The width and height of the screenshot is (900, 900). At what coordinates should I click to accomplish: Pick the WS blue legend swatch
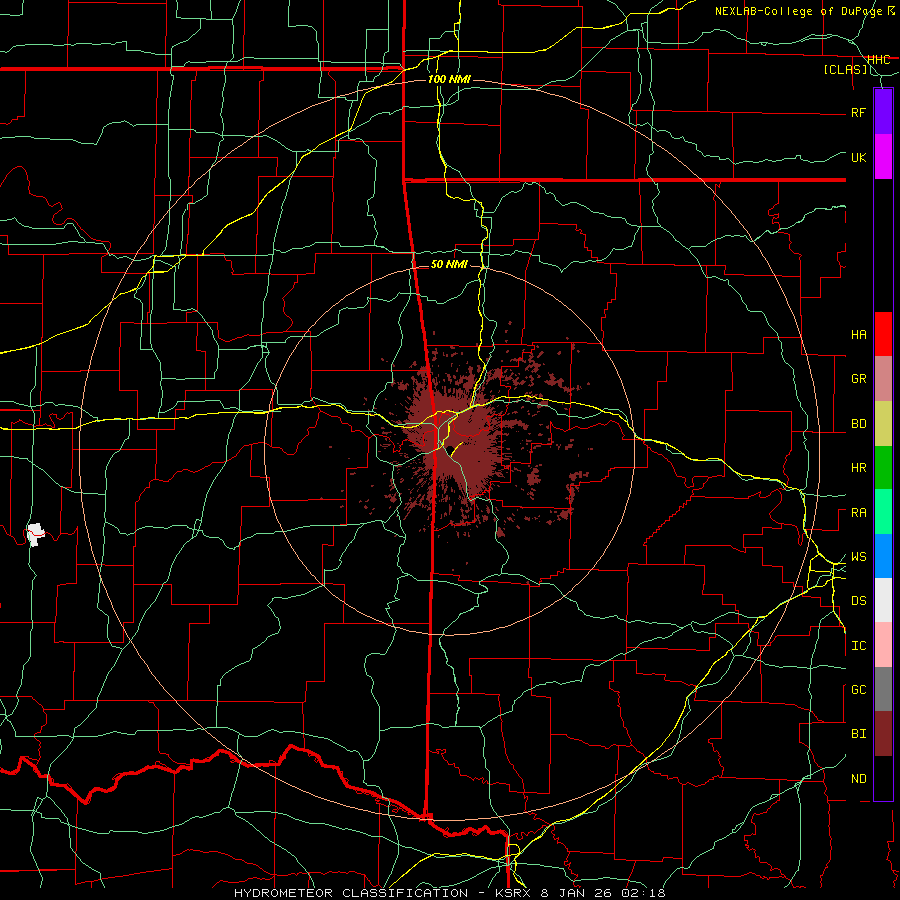[x=883, y=556]
